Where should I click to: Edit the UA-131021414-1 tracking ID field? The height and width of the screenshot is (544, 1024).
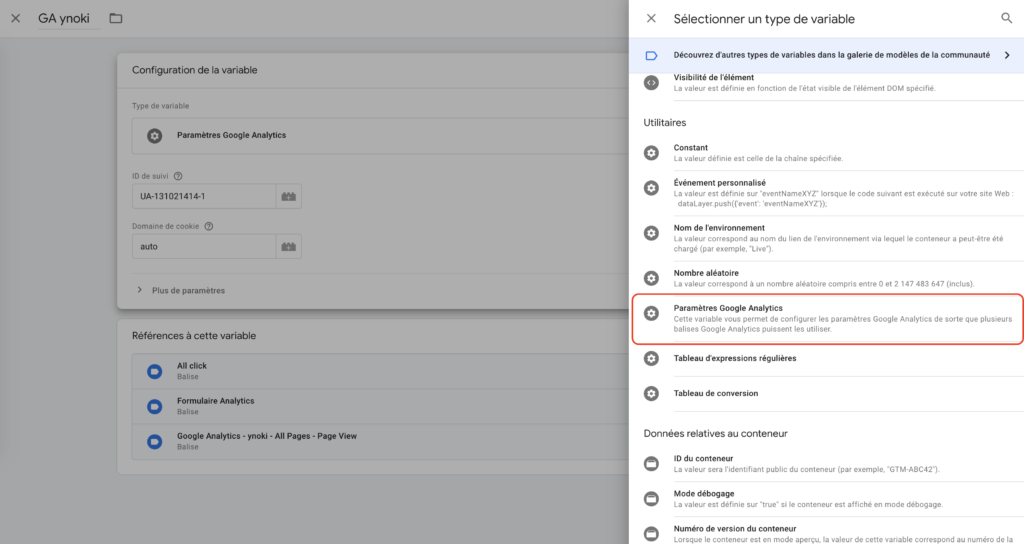click(x=204, y=196)
